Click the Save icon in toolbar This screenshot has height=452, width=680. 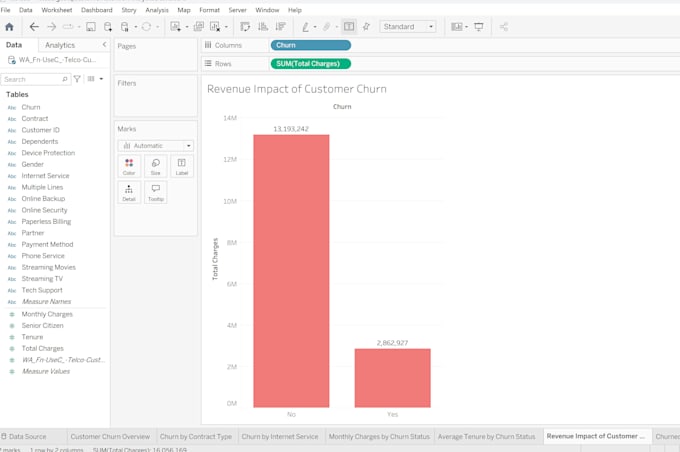tap(91, 27)
